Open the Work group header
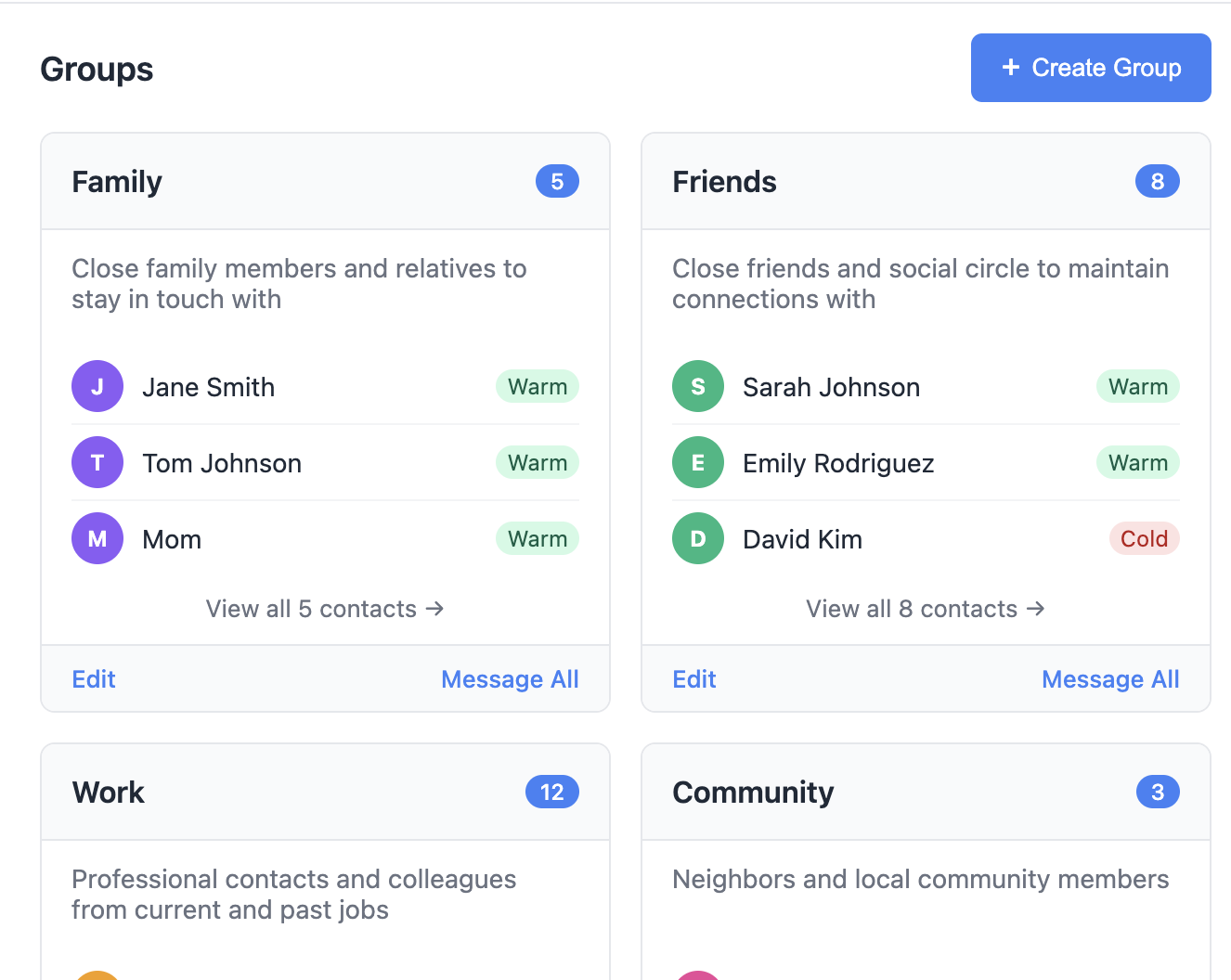The height and width of the screenshot is (980, 1231). pos(325,793)
